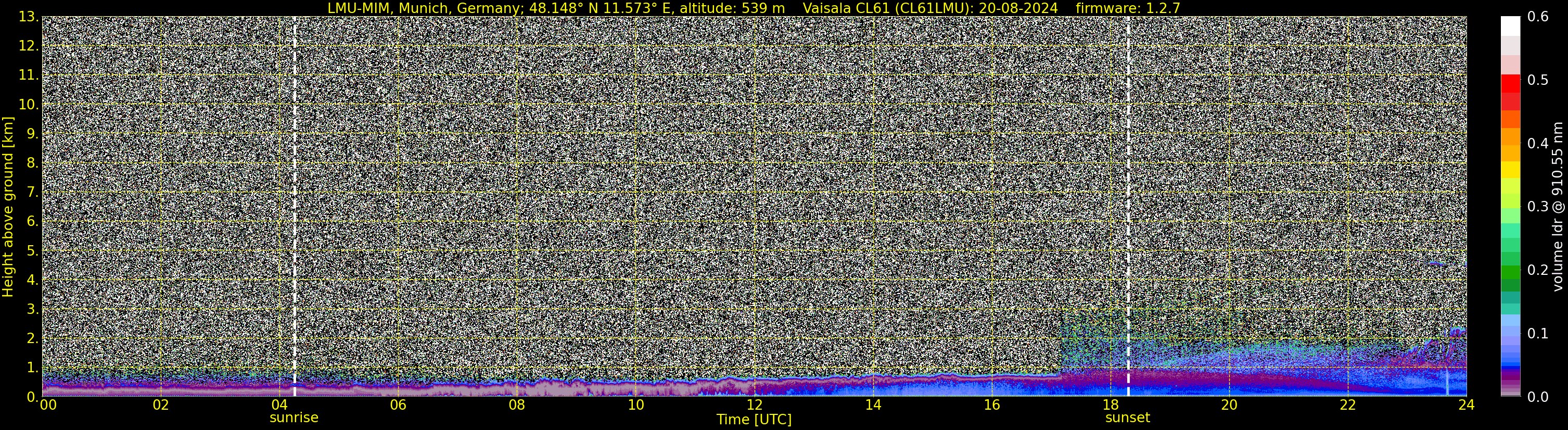Screen dimensions: 1568x430
Task: Click time axis tick label 16
Action: coord(991,405)
